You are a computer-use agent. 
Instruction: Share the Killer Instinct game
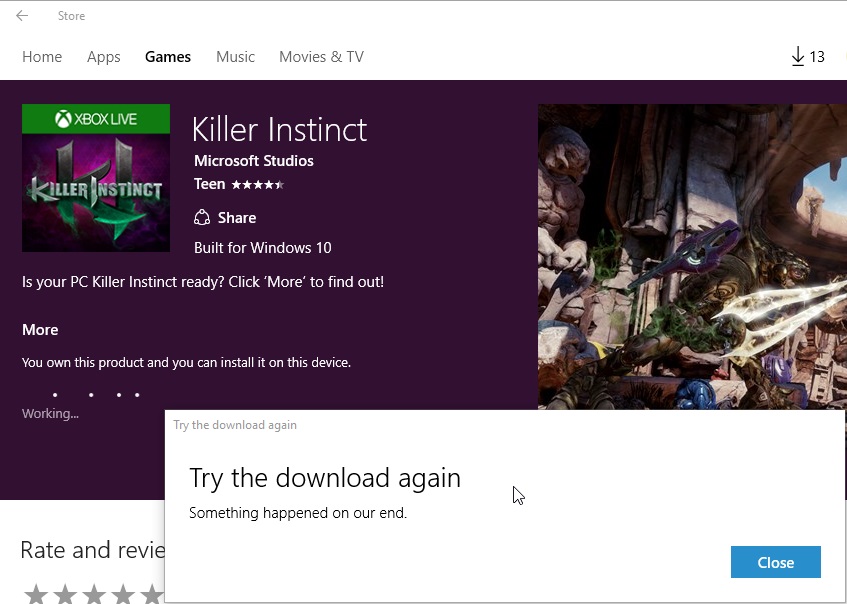tap(225, 218)
